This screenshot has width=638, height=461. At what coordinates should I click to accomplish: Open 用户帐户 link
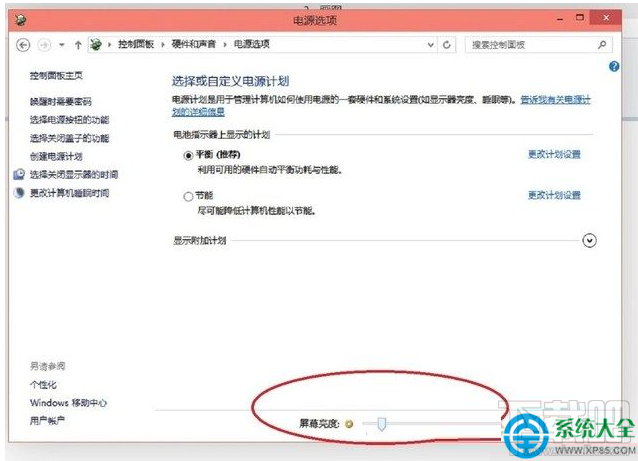47,421
